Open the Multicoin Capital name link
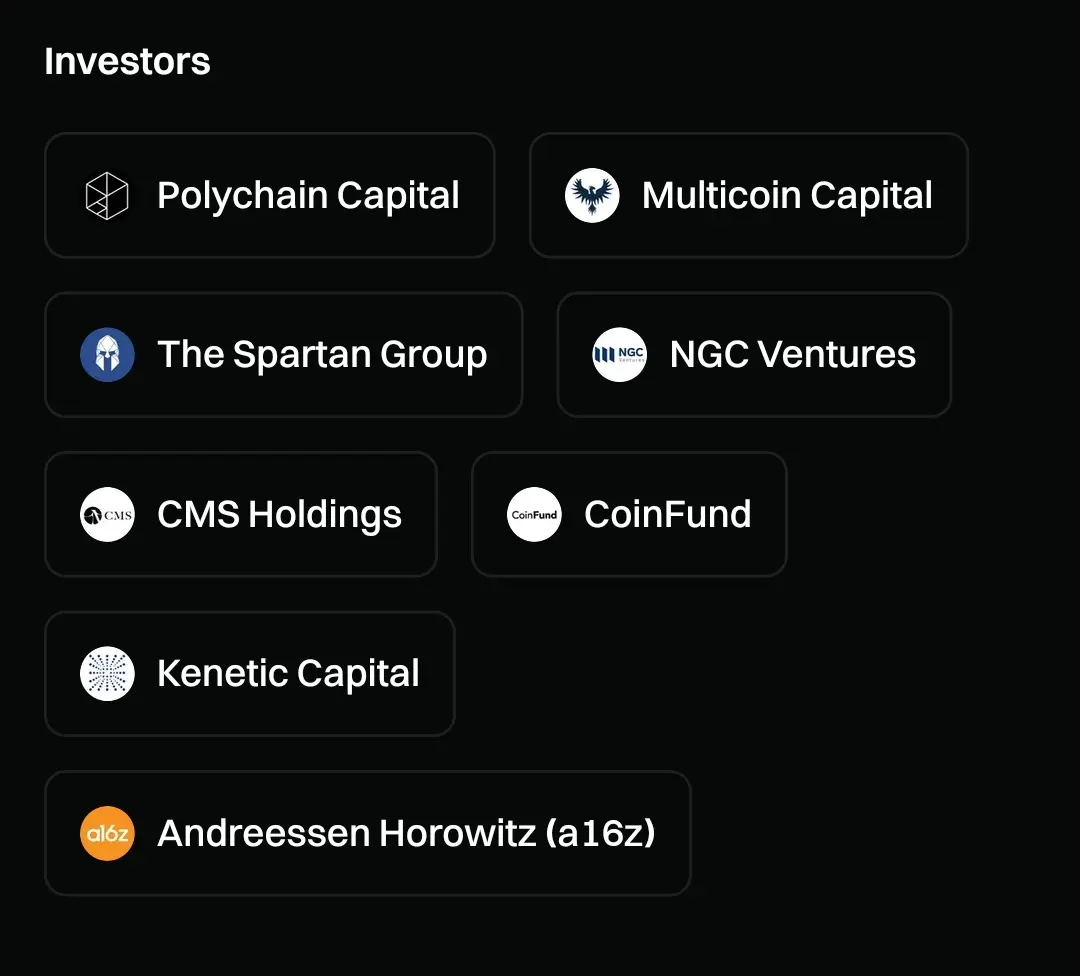1080x976 pixels. tap(787, 195)
